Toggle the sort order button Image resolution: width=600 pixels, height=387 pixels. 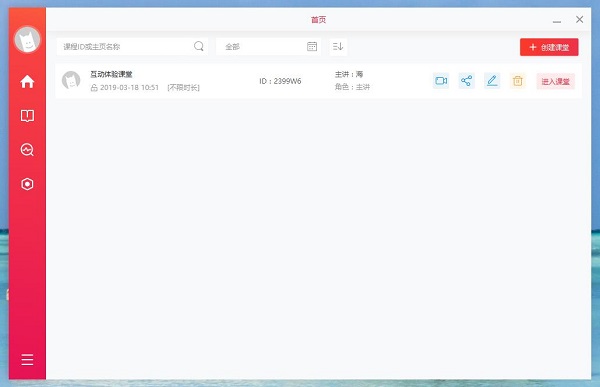coord(338,46)
